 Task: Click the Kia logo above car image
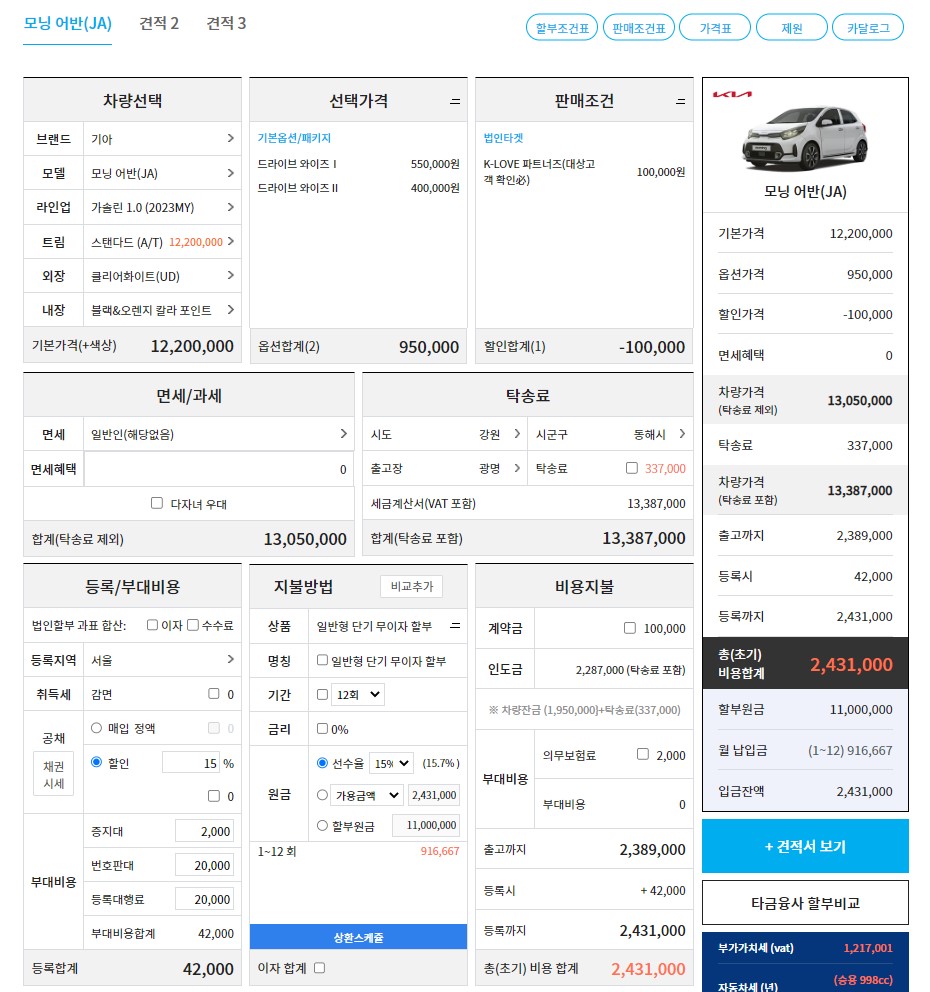click(x=732, y=95)
